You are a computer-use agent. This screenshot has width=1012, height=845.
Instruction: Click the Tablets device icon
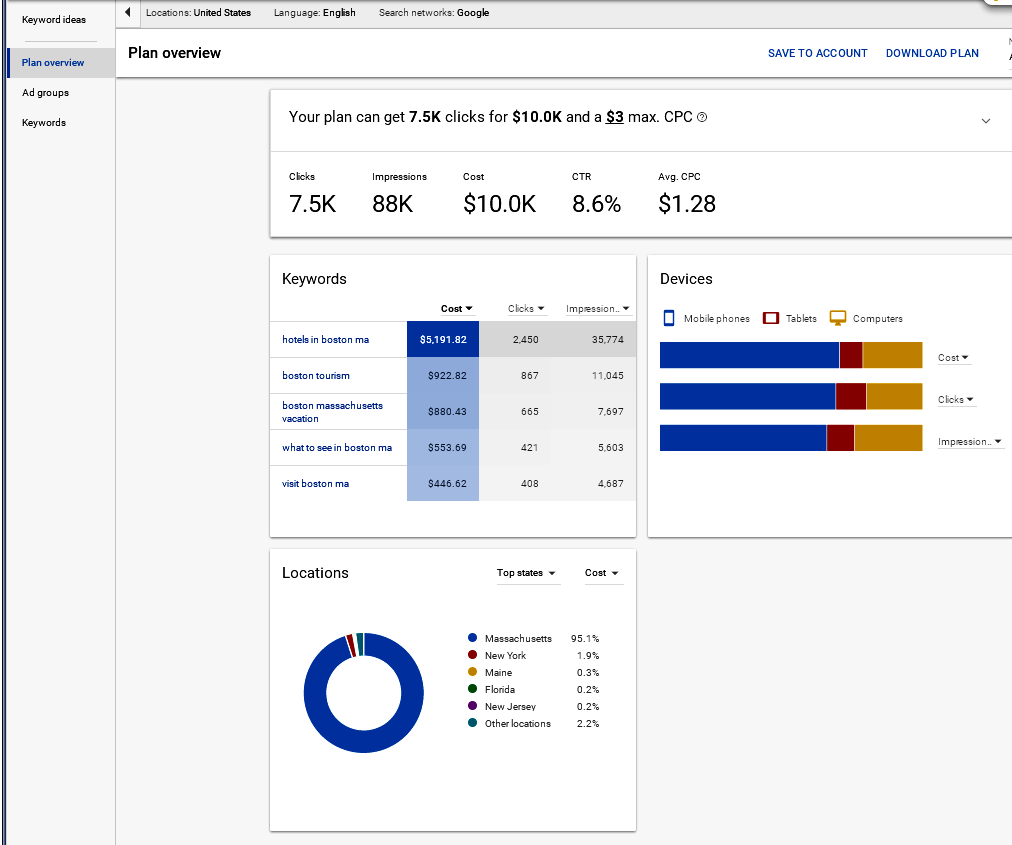pyautogui.click(x=771, y=318)
